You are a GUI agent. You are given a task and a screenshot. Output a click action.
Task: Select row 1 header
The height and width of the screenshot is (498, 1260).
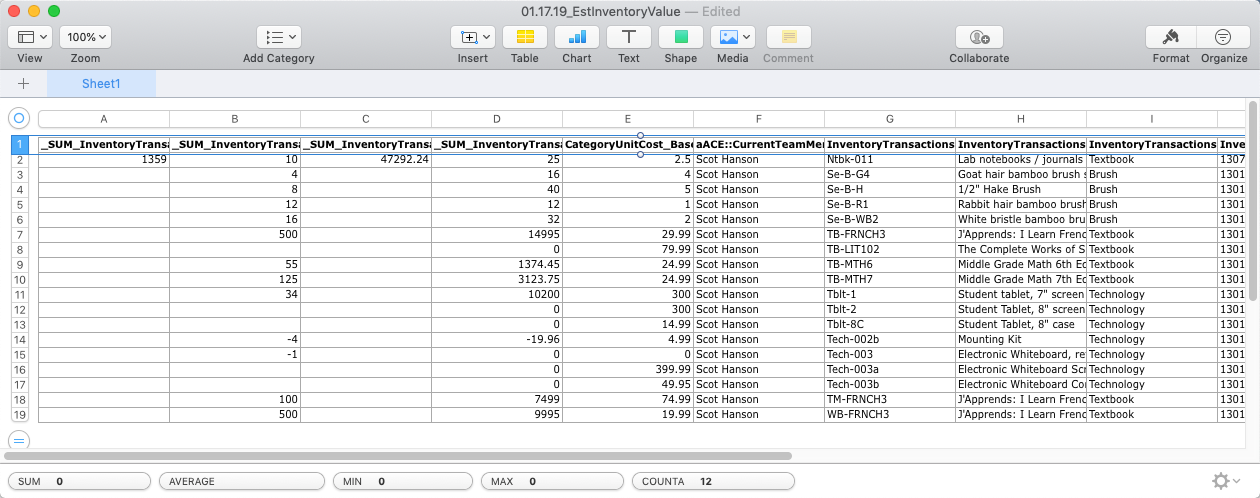[18, 144]
